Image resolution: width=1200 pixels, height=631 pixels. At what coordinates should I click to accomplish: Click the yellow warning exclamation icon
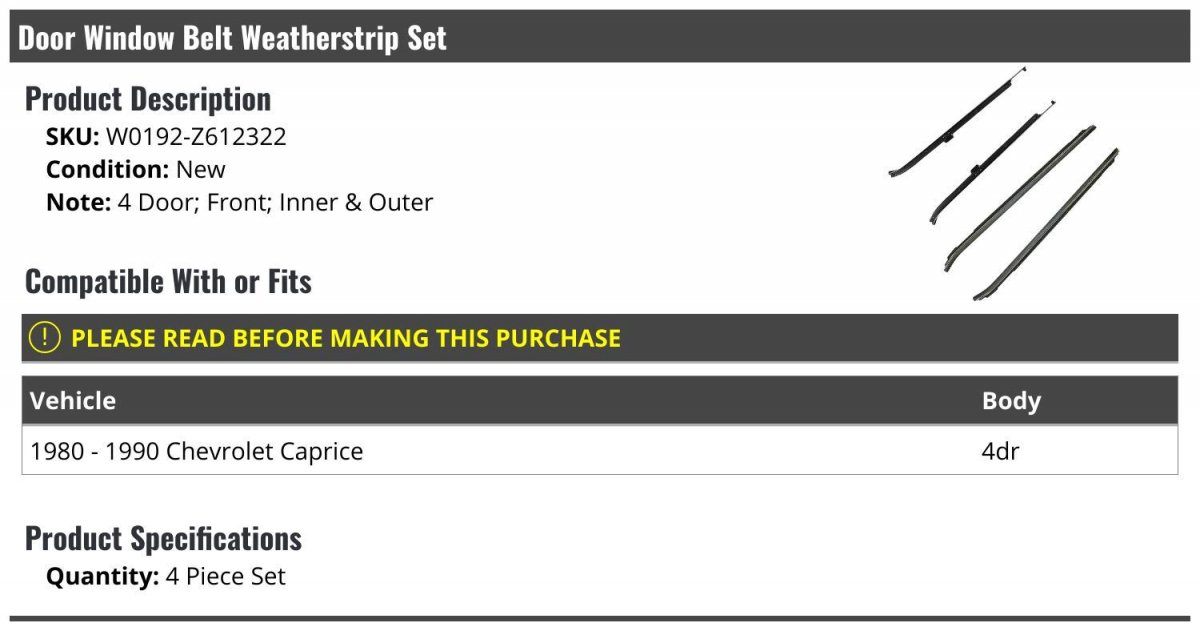pyautogui.click(x=45, y=338)
